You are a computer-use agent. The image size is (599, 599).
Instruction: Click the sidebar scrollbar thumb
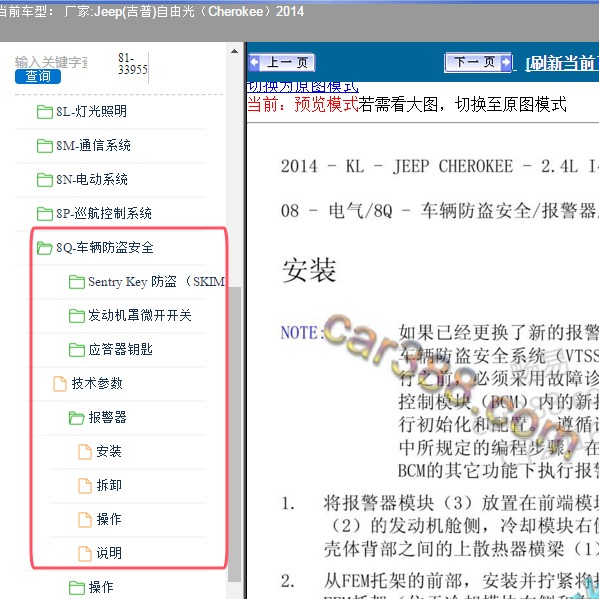(x=235, y=434)
